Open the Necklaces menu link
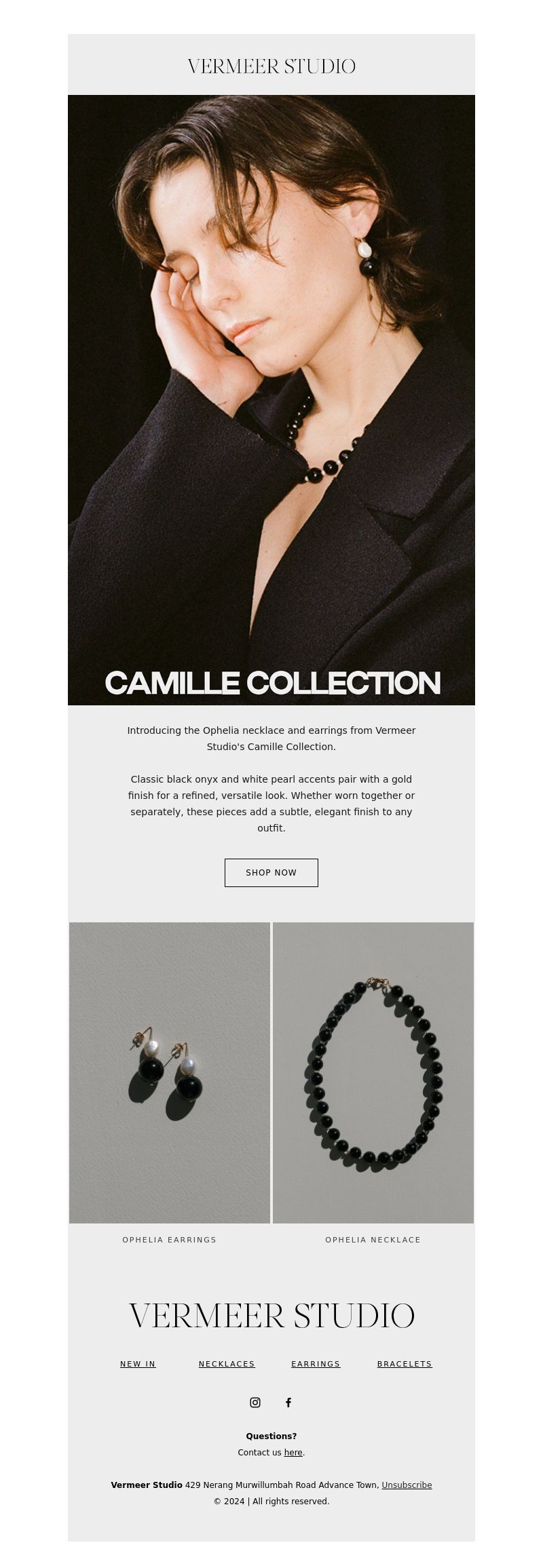The image size is (543, 1568). click(x=227, y=1364)
